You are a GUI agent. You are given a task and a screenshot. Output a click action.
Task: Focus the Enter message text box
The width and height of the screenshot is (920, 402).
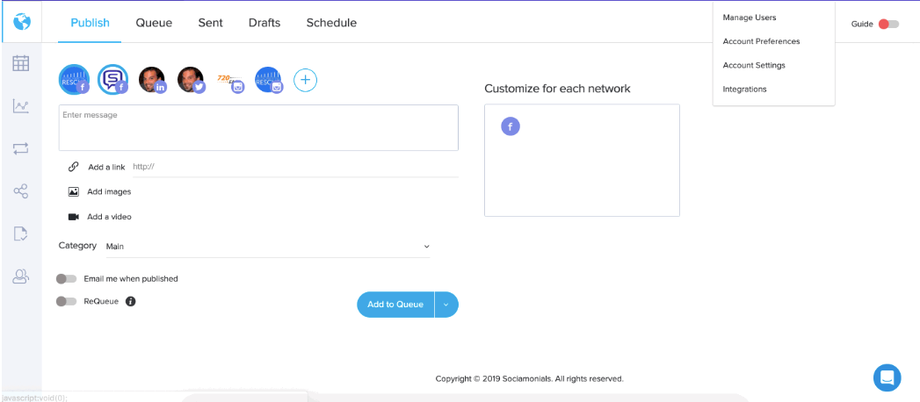(258, 128)
